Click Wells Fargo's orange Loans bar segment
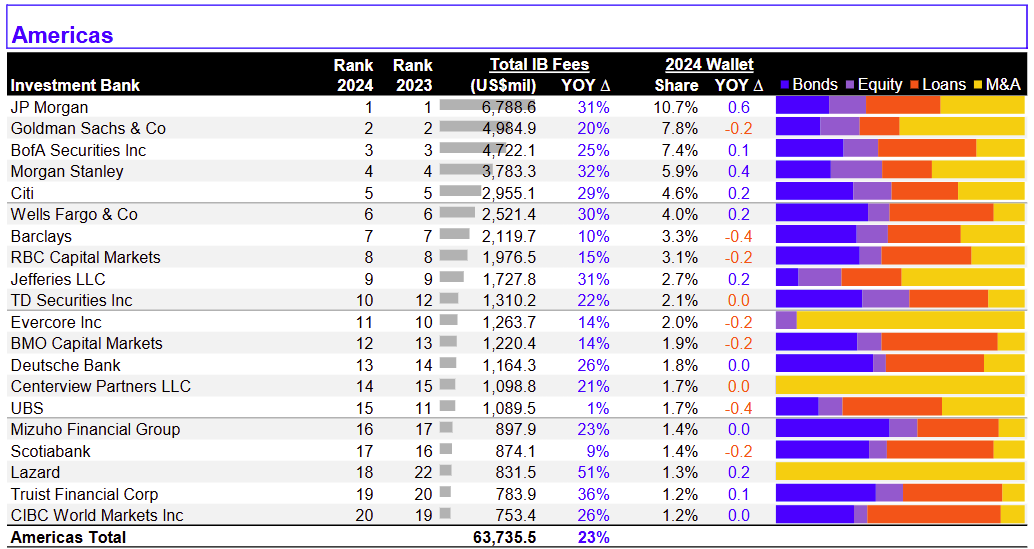The width and height of the screenshot is (1034, 549). click(941, 213)
